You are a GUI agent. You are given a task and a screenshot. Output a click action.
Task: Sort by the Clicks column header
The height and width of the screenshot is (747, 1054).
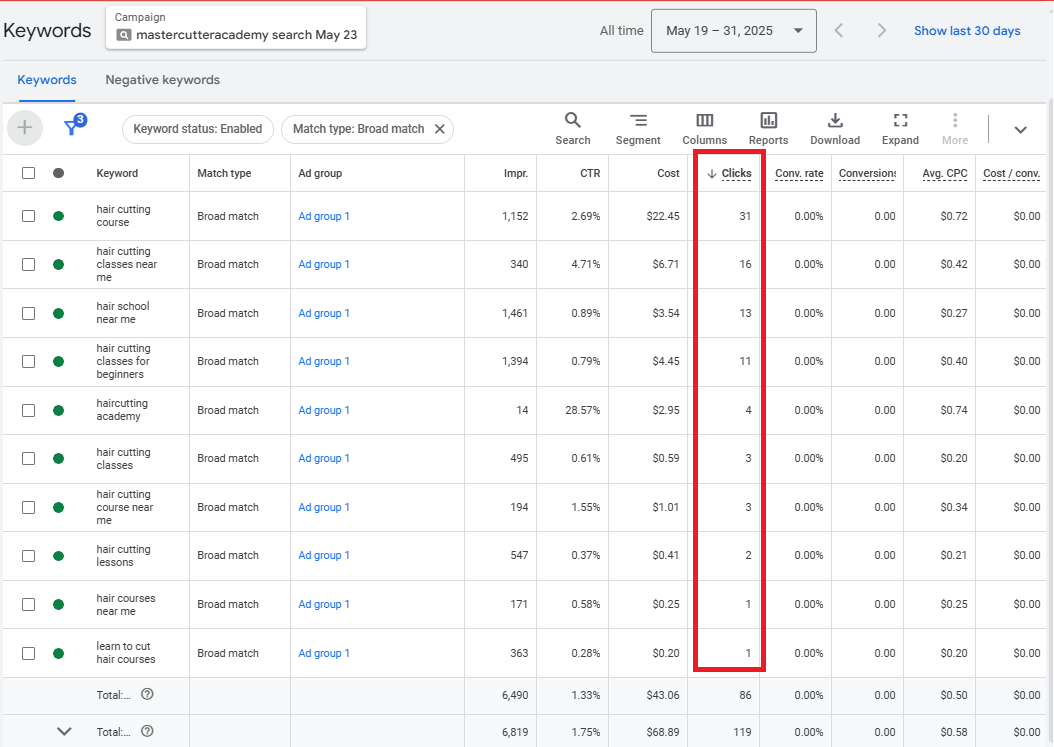[736, 173]
